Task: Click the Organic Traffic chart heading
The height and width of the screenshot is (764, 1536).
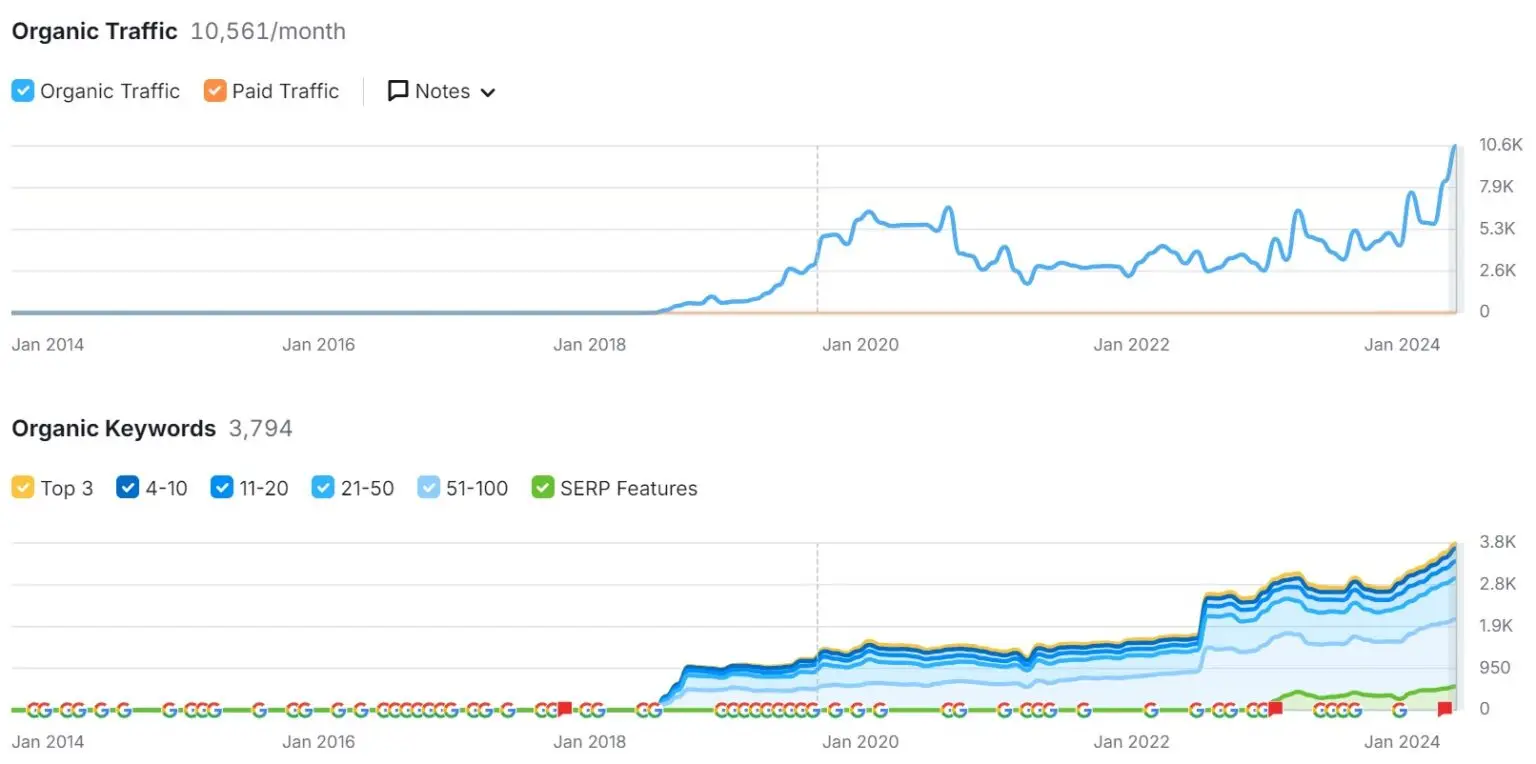Action: tap(94, 31)
